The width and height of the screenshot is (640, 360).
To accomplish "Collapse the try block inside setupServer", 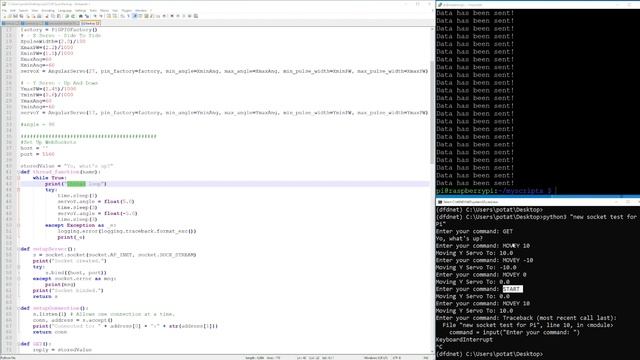I will click(18, 267).
